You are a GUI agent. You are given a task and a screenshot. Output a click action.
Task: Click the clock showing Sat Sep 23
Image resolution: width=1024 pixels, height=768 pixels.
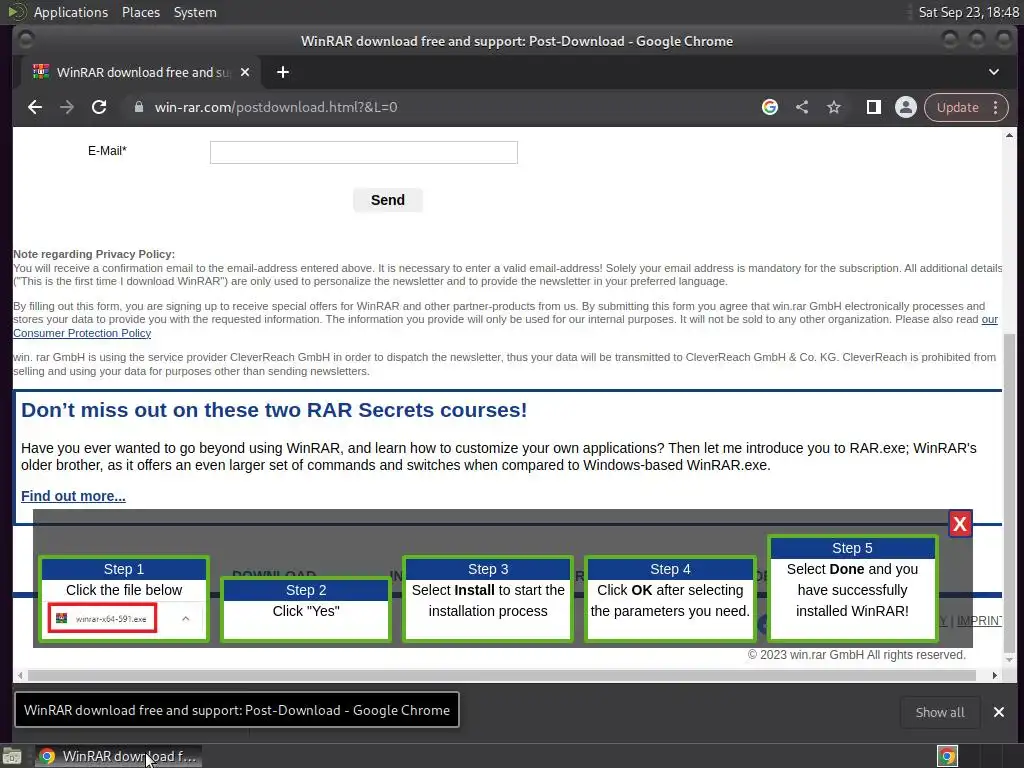click(x=968, y=12)
